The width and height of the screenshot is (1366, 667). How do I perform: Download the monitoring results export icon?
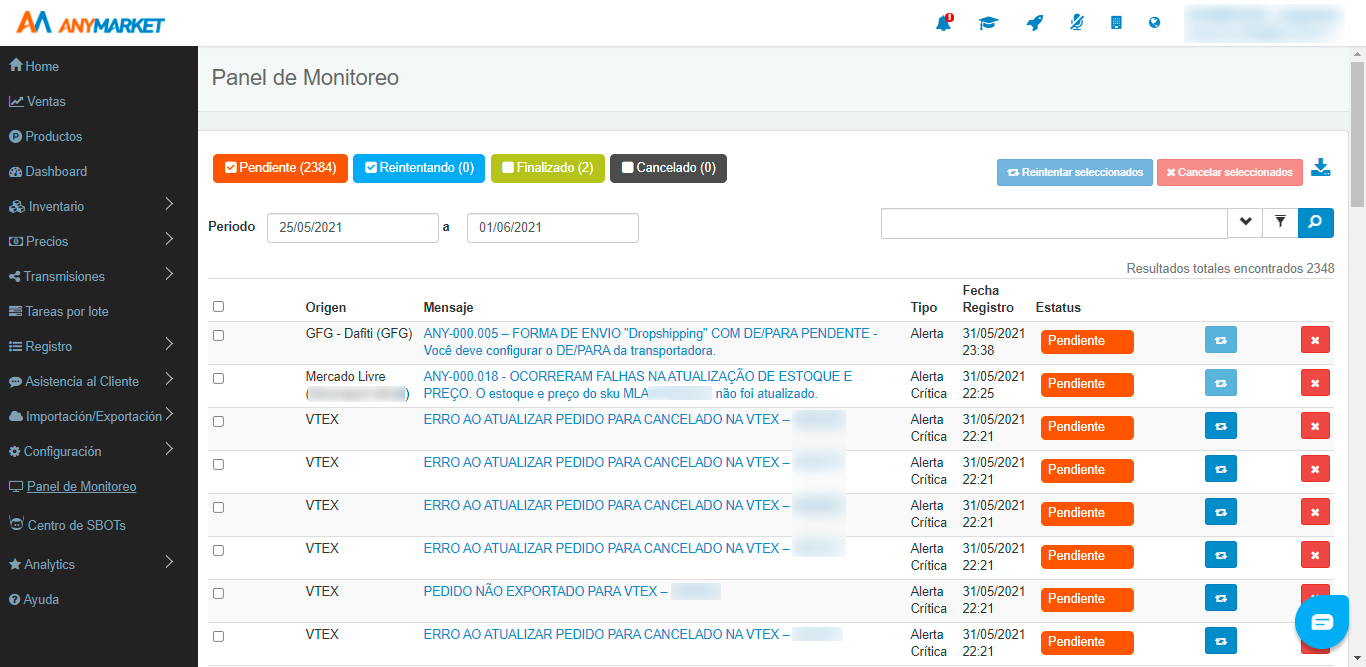pos(1321,167)
